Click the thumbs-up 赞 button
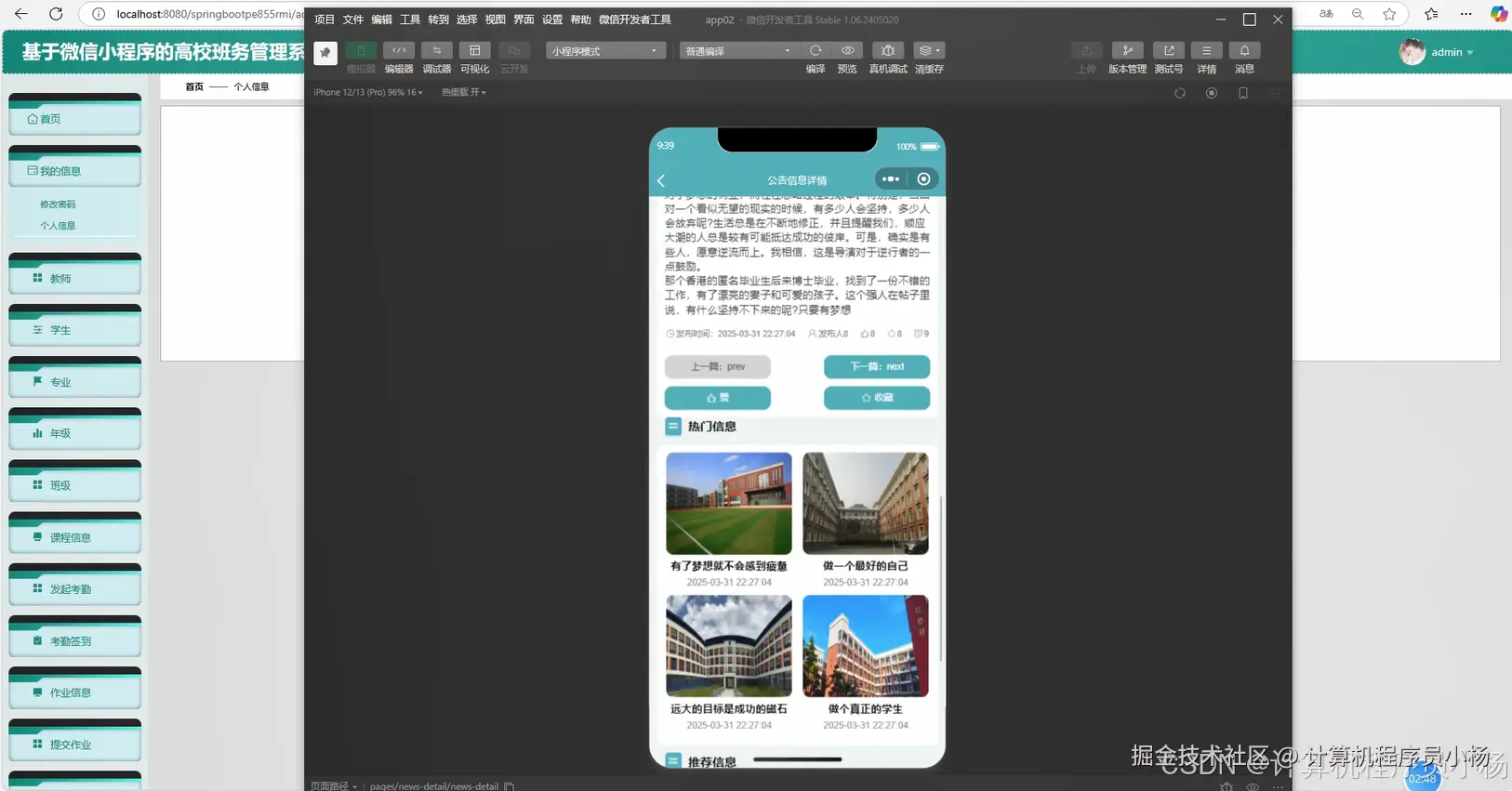Viewport: 1512px width, 791px height. coord(718,398)
